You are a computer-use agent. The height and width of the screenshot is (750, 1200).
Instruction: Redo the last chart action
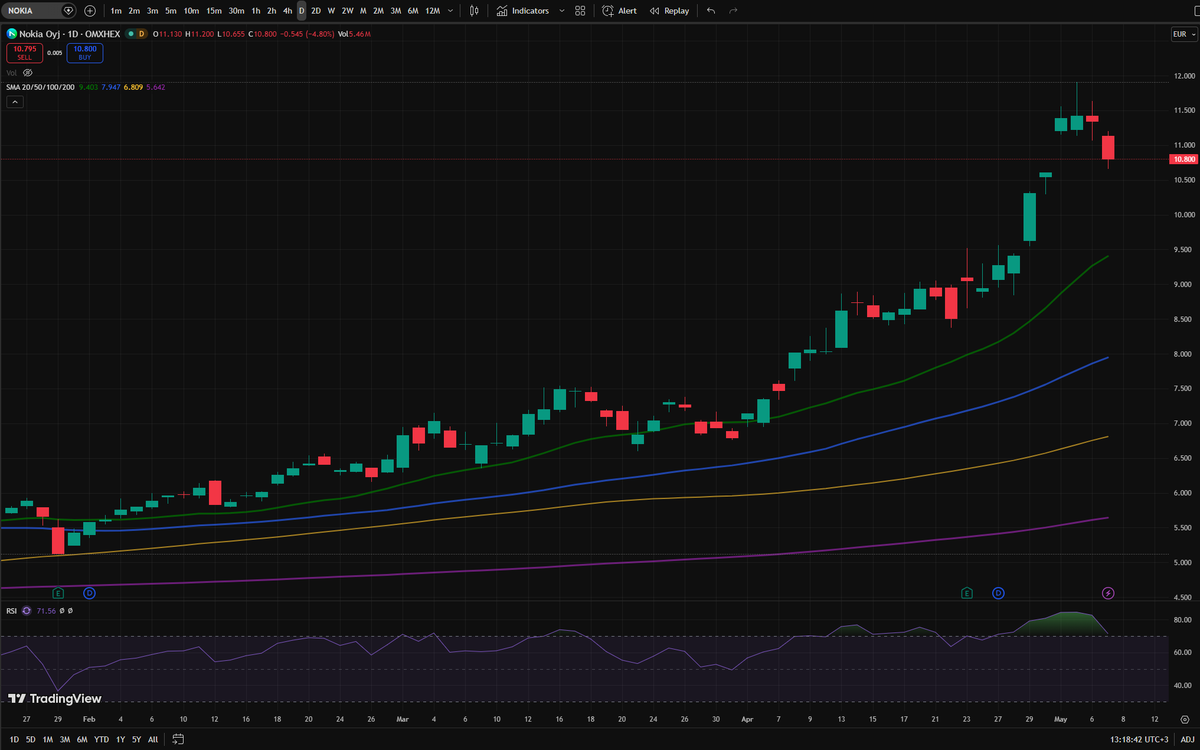[x=734, y=10]
